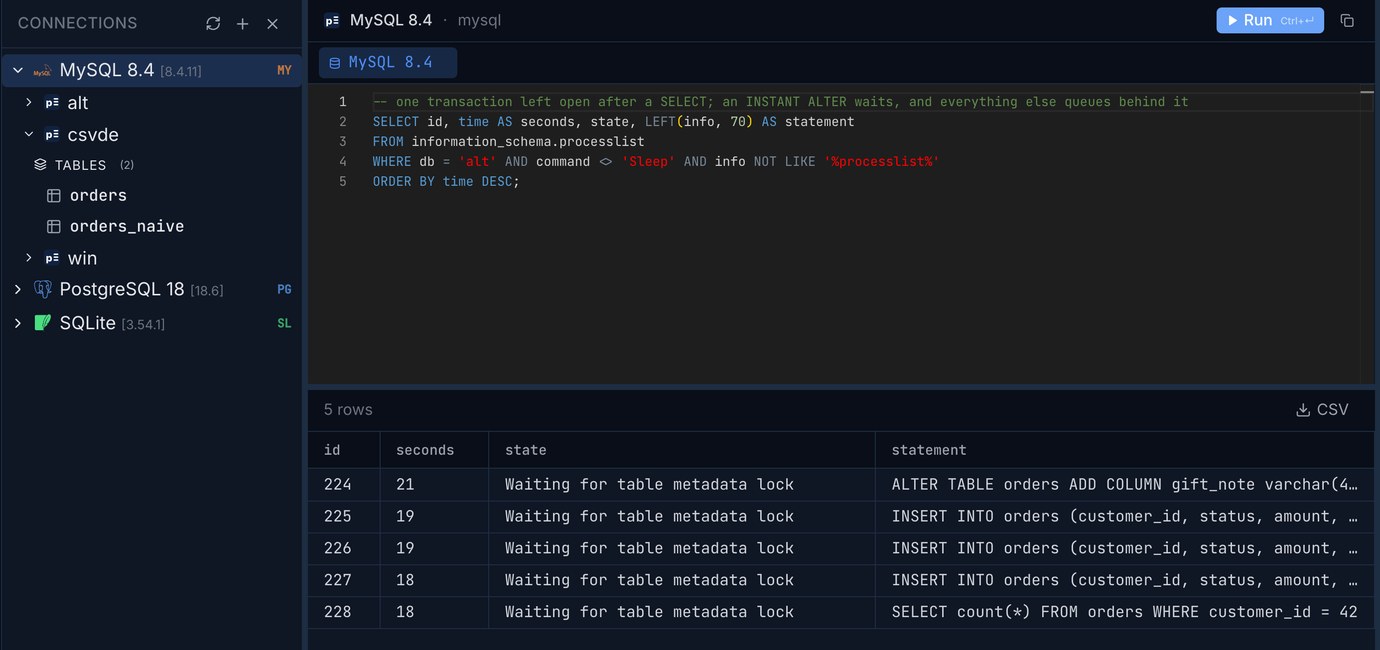Refresh the connections list
The width and height of the screenshot is (1380, 650).
tap(213, 23)
